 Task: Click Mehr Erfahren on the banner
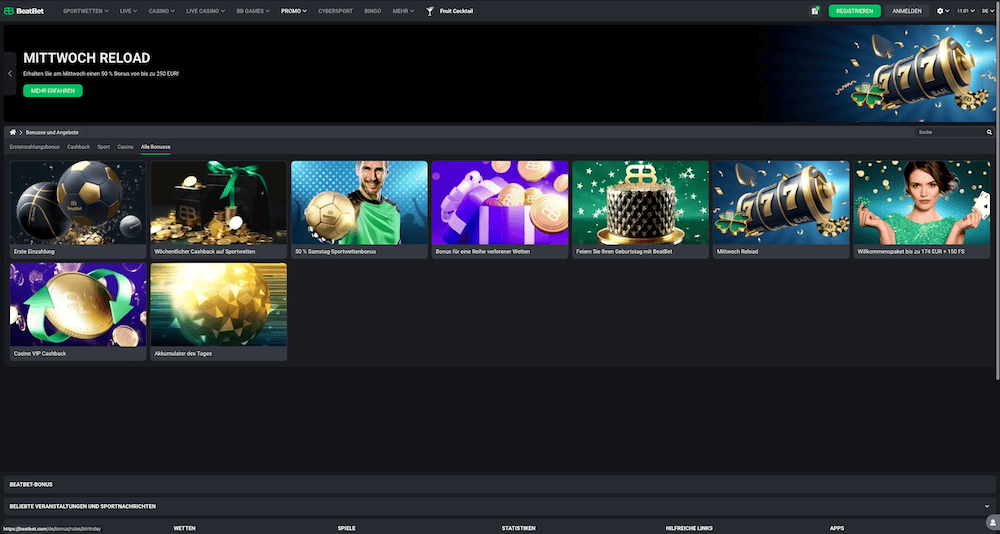(53, 91)
